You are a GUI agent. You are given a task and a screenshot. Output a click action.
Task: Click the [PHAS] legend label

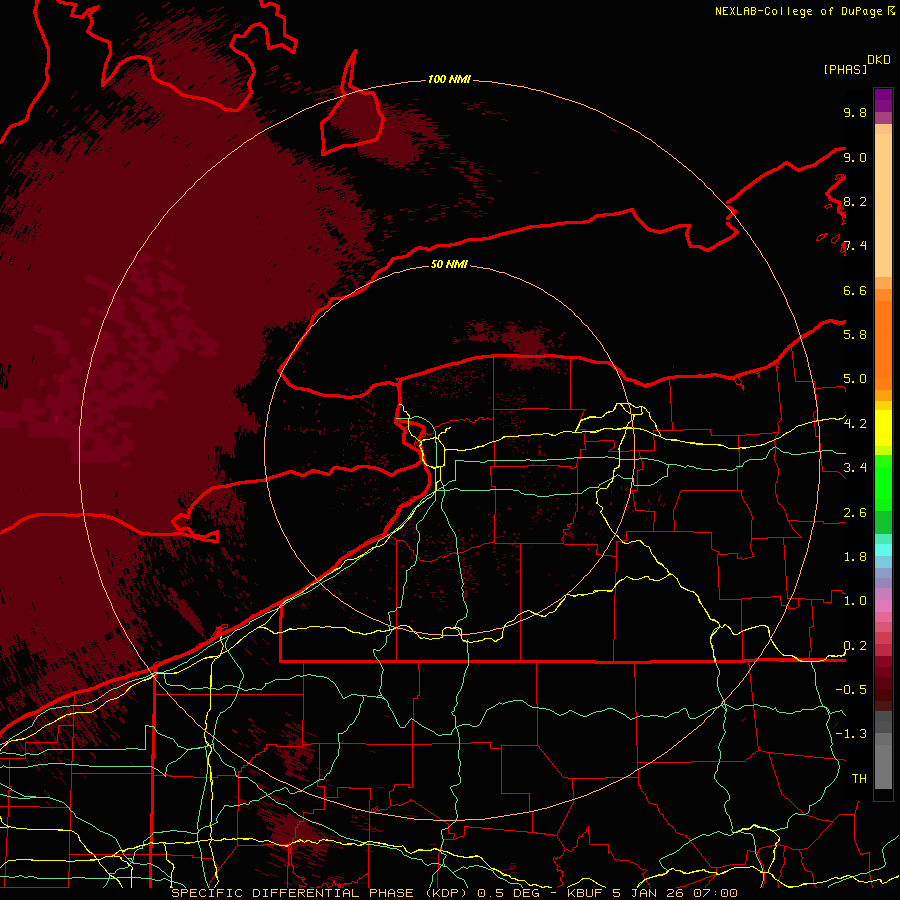845,69
